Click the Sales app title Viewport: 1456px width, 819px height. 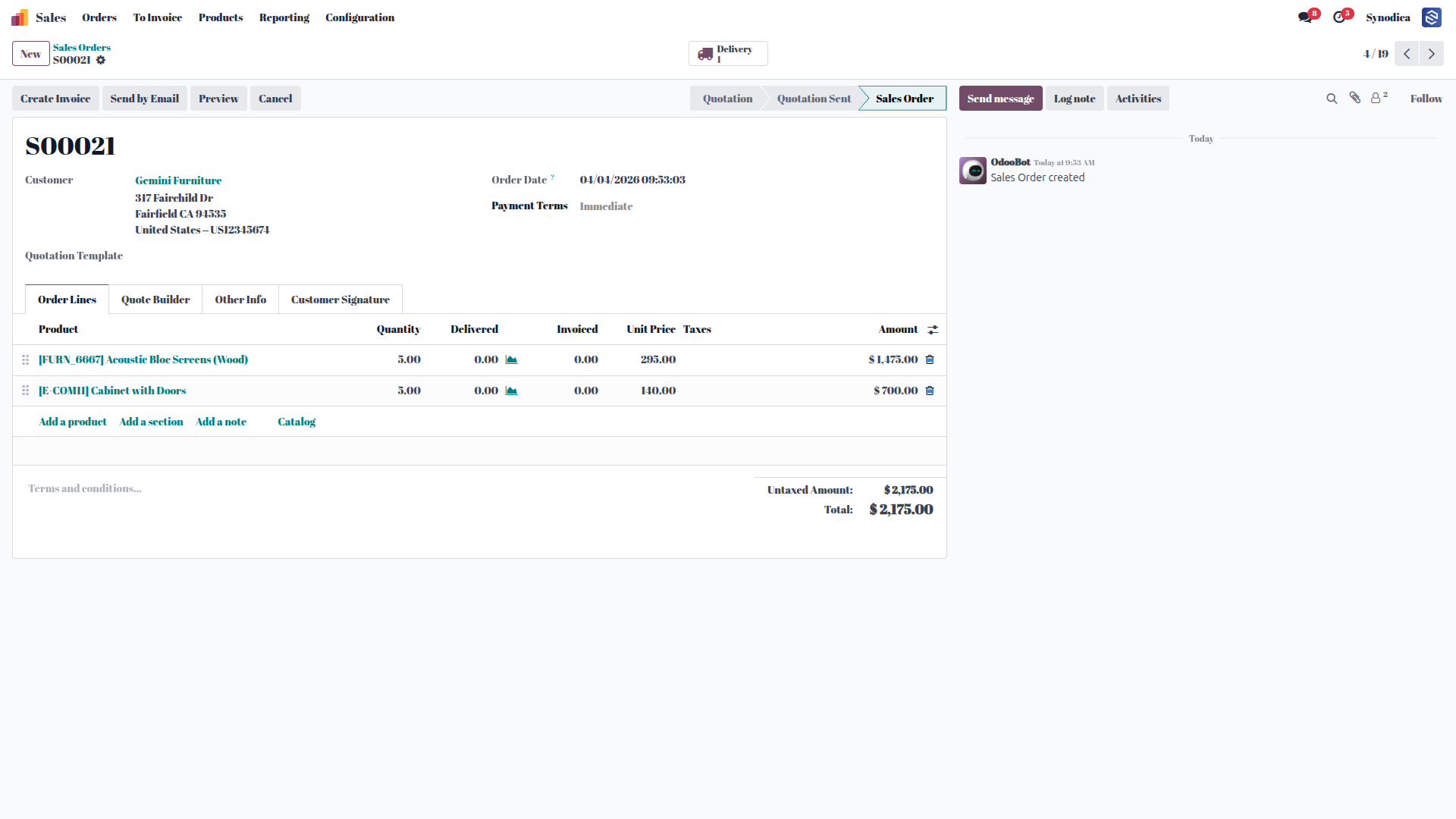click(x=51, y=17)
